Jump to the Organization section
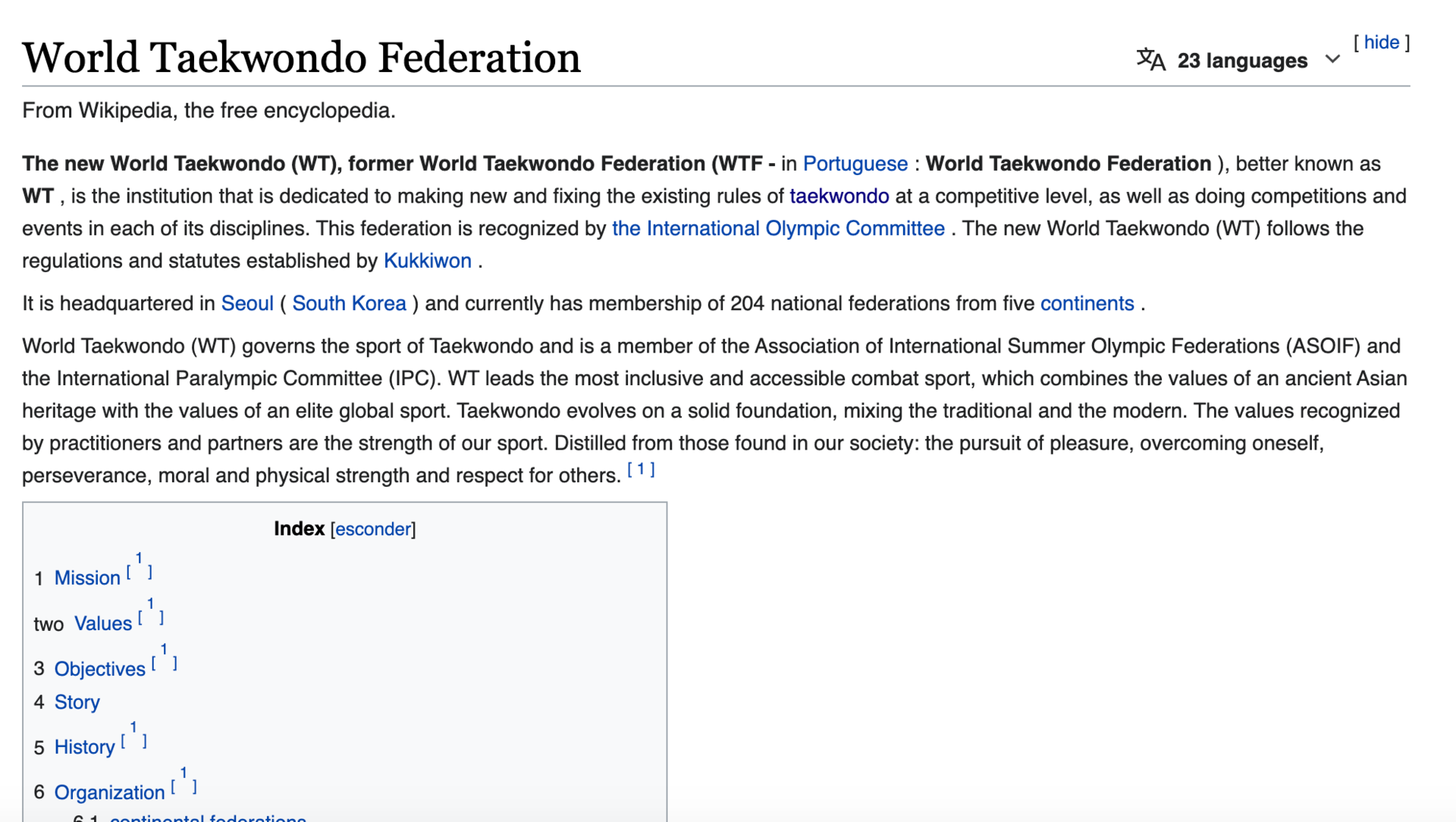1456x822 pixels. [x=109, y=792]
